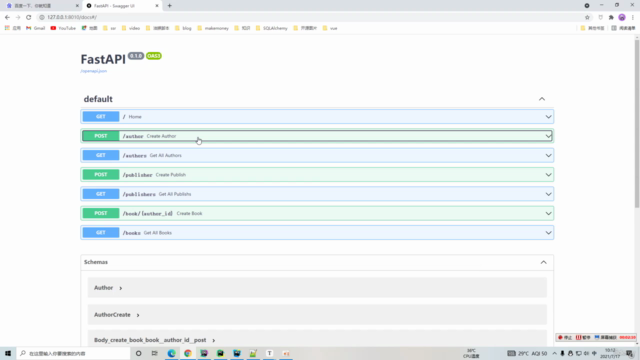
Task: Open the reading list button
Action: (623, 28)
